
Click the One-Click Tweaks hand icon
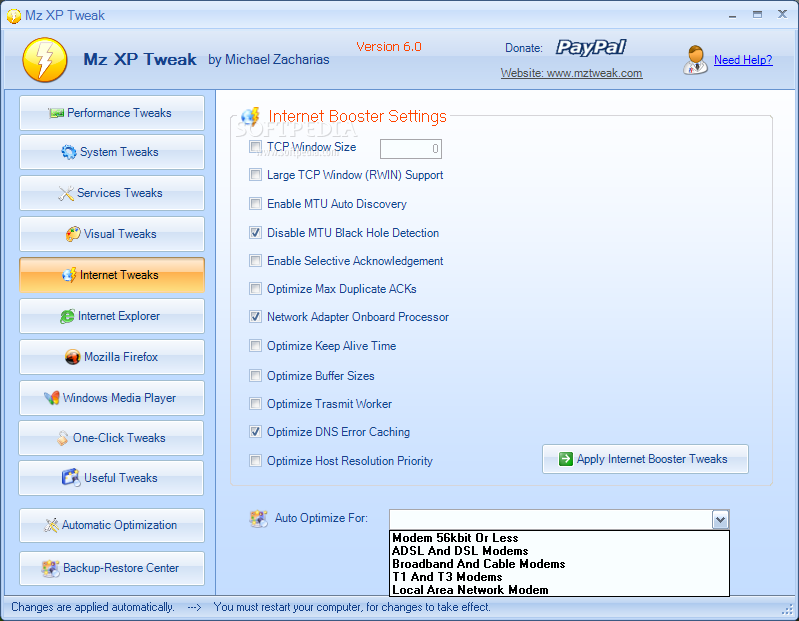coord(62,438)
